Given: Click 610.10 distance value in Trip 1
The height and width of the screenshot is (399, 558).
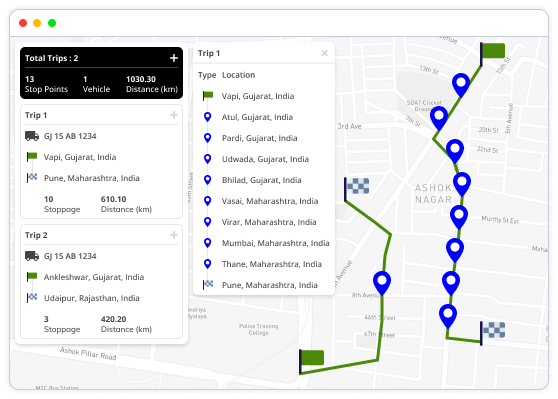Looking at the screenshot, I should click(x=113, y=199).
